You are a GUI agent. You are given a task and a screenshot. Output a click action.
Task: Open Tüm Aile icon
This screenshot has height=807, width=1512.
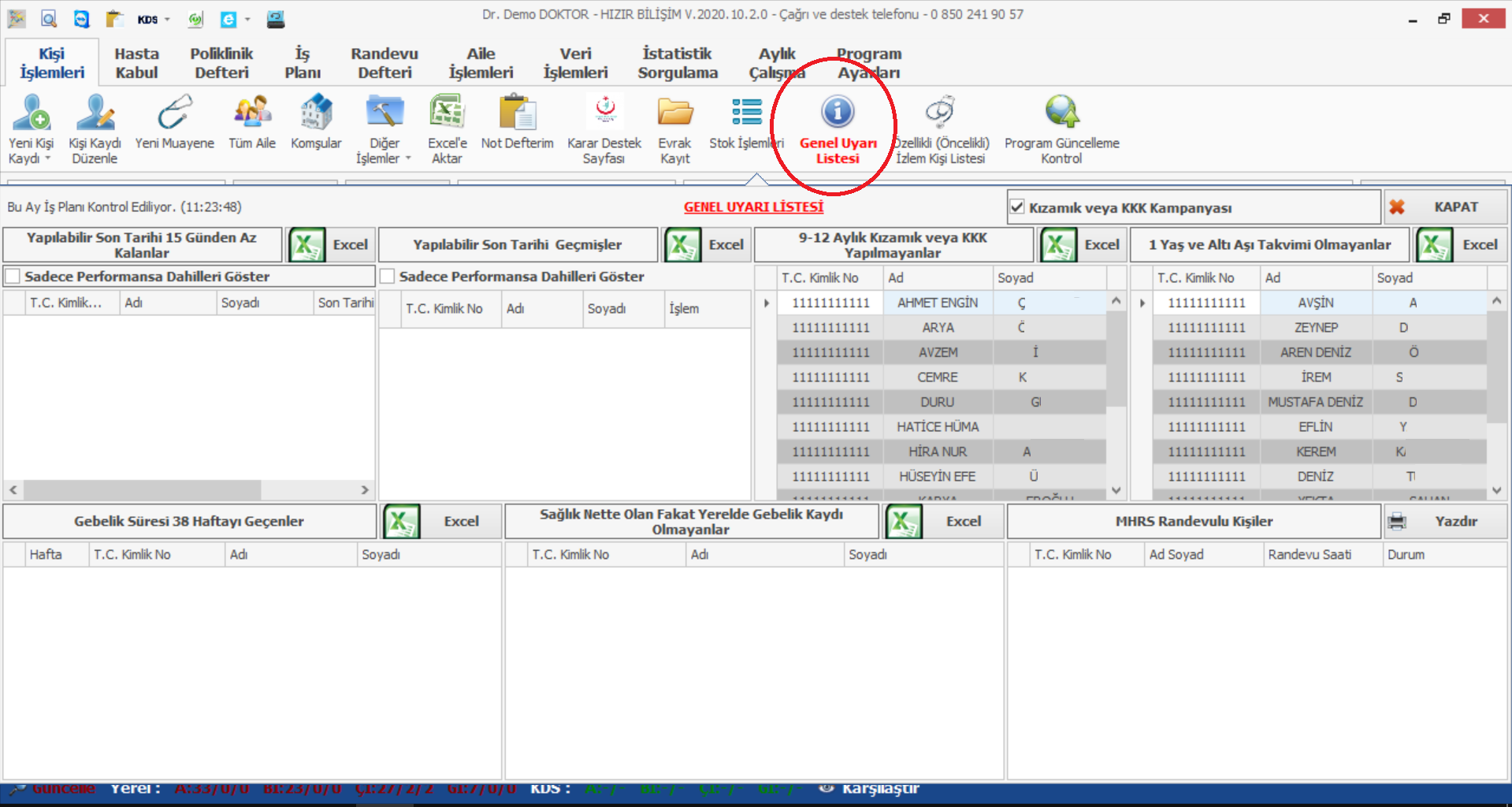pos(252,113)
